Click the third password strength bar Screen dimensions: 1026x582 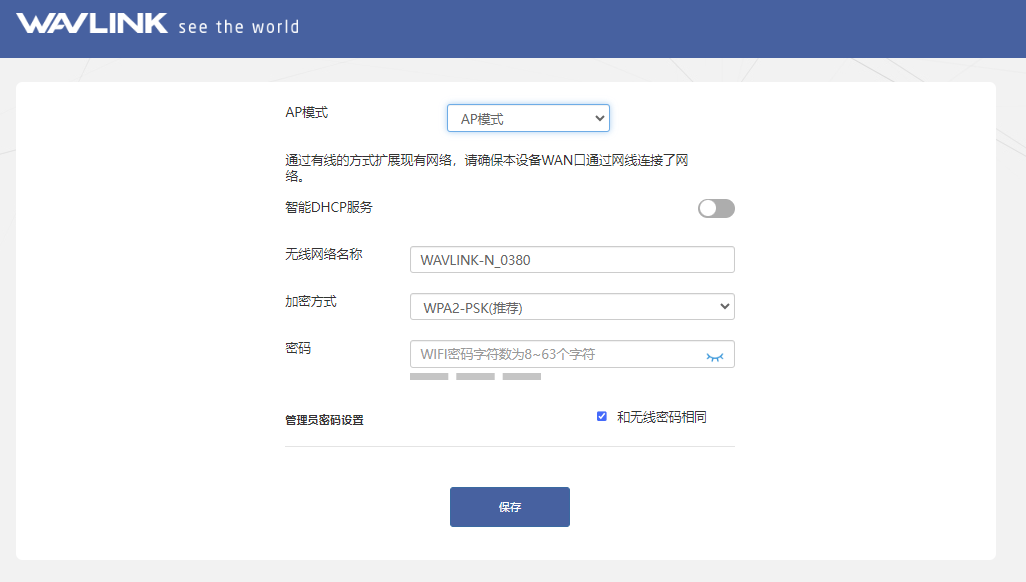coord(521,377)
